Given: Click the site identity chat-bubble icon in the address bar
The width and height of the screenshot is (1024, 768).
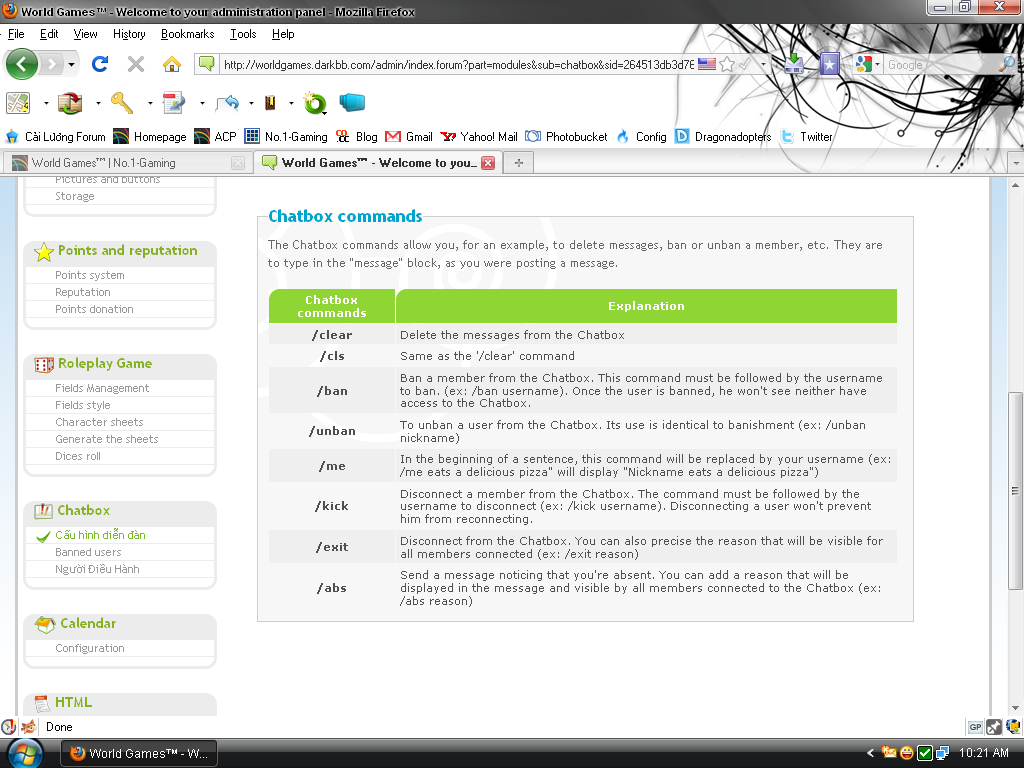Looking at the screenshot, I should (206, 64).
